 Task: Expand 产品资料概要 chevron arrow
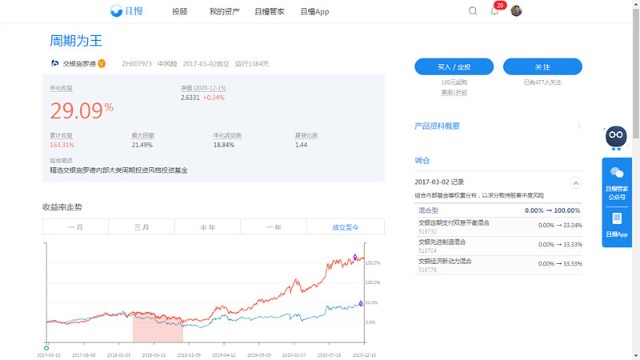pos(578,126)
